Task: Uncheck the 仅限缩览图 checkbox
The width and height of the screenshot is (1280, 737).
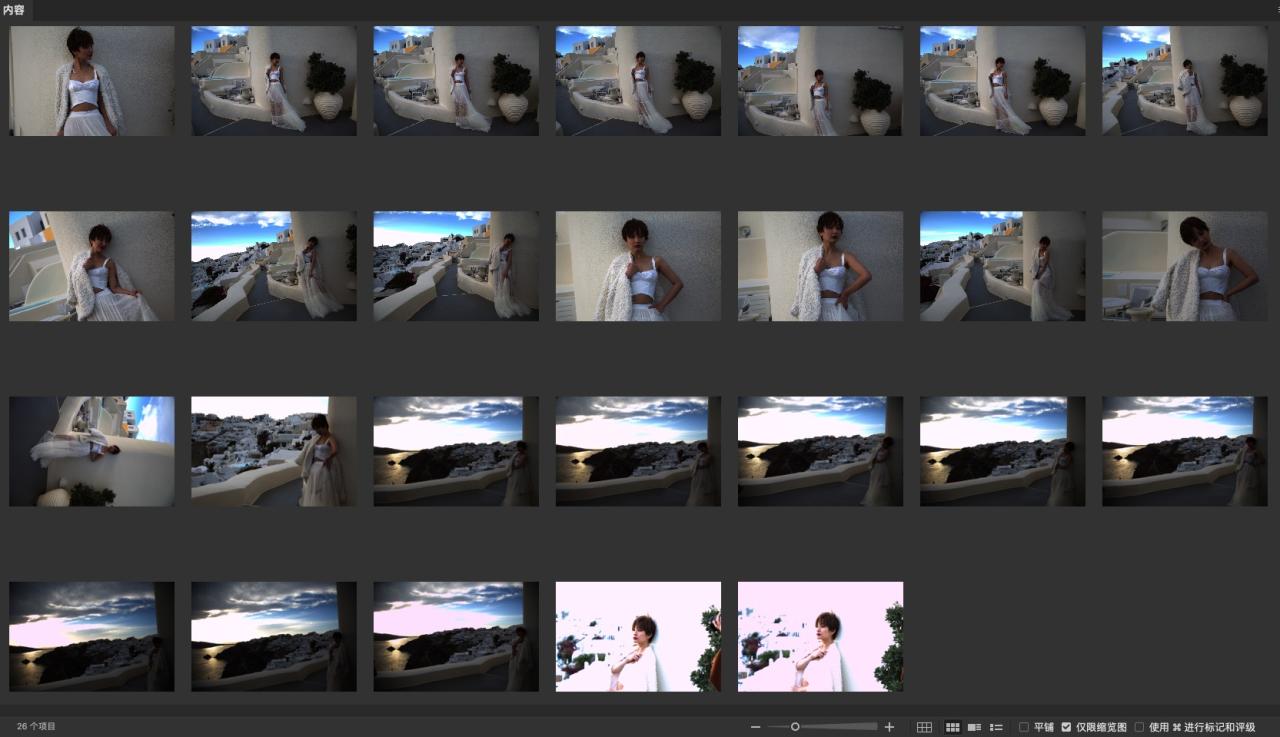Action: (x=1066, y=727)
